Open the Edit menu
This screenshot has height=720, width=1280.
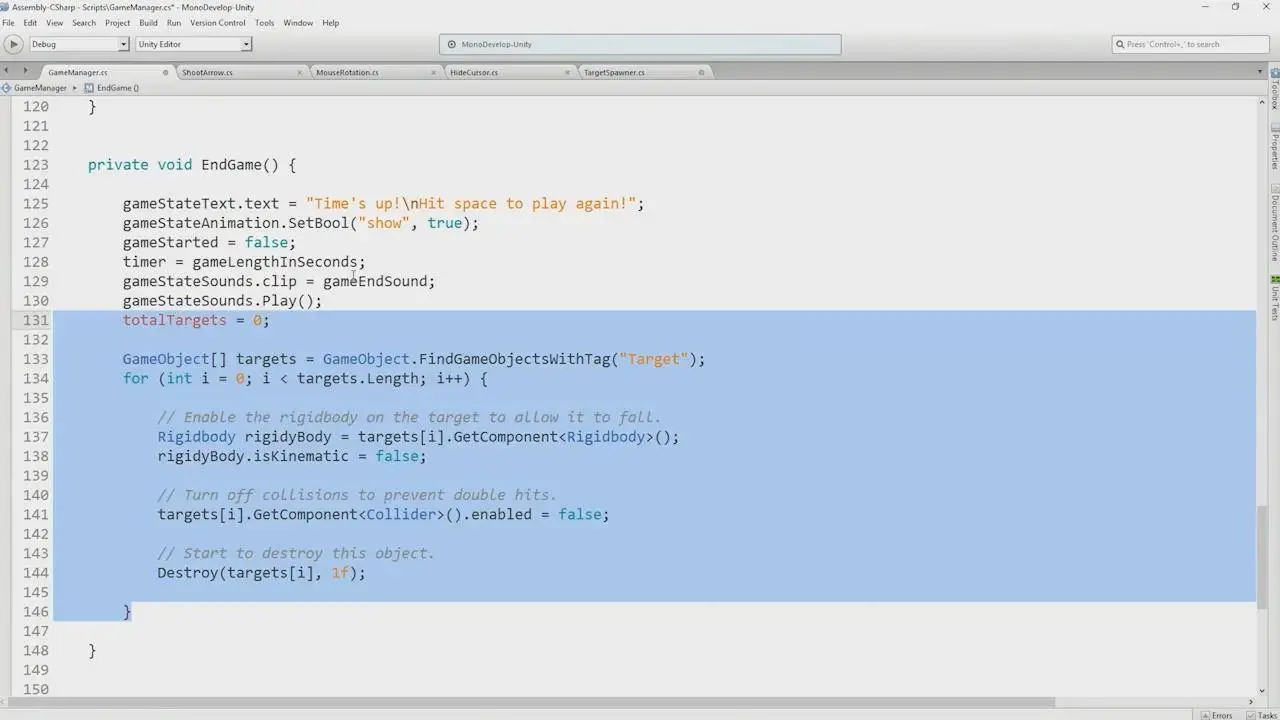pos(30,22)
